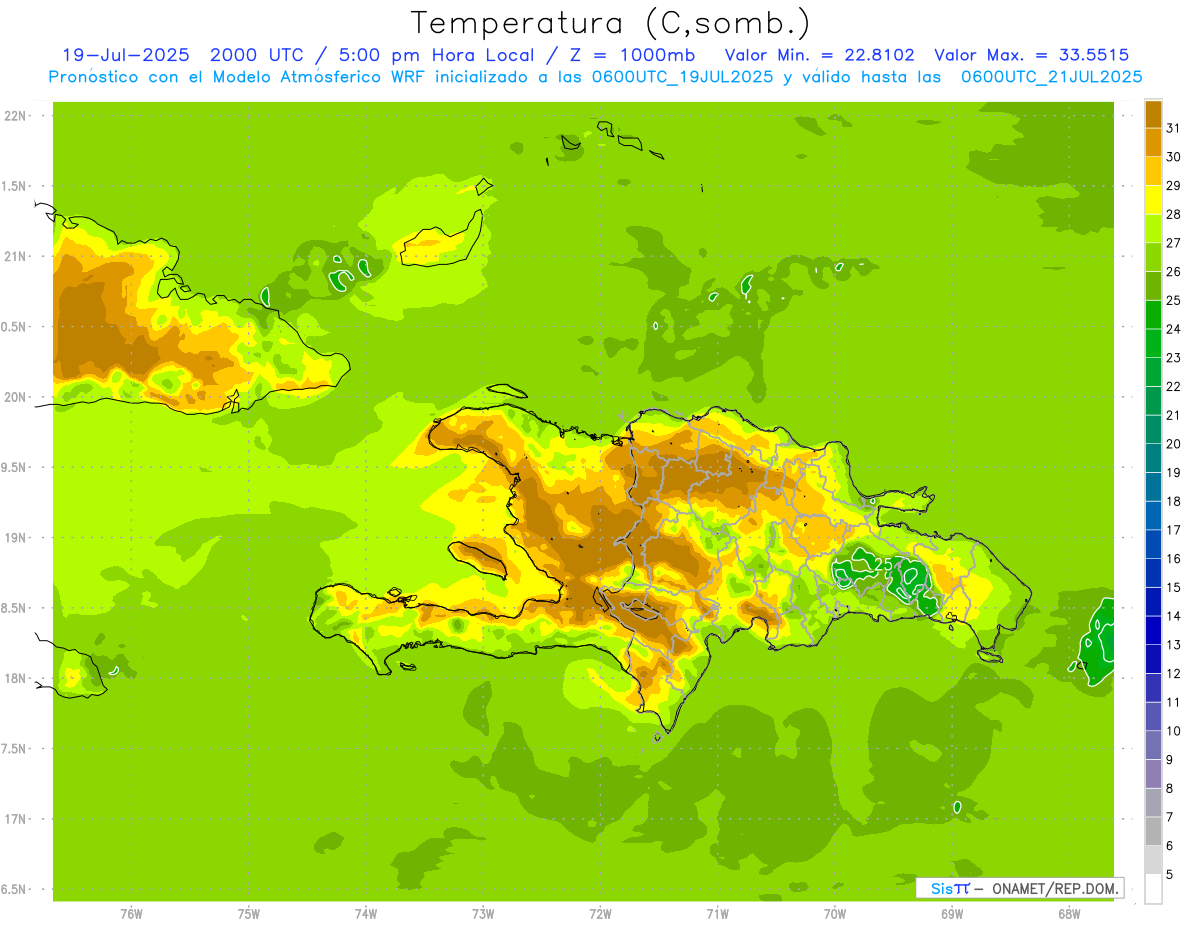Click the "2000 UTC" time text
Viewport: 1200px width, 927px height.
click(258, 55)
